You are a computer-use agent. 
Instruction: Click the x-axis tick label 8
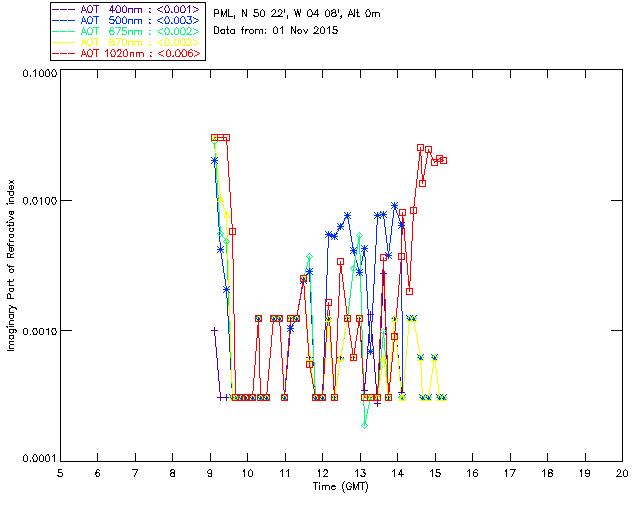click(173, 473)
